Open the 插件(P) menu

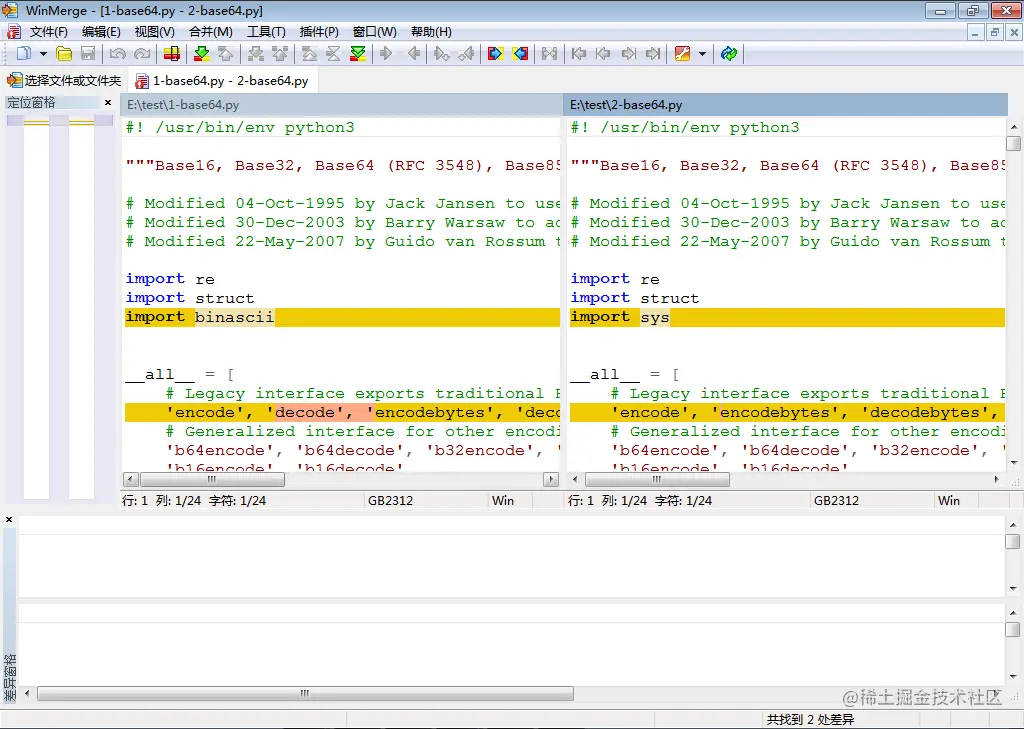[x=319, y=32]
